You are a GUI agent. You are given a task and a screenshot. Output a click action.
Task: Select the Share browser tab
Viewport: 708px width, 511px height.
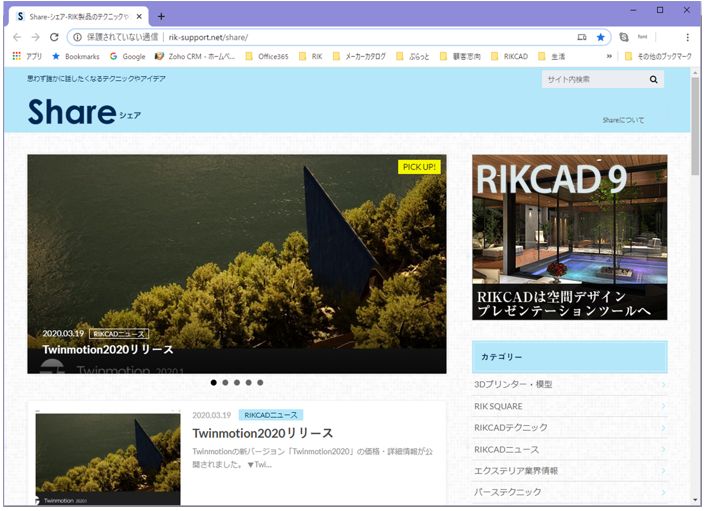point(79,17)
